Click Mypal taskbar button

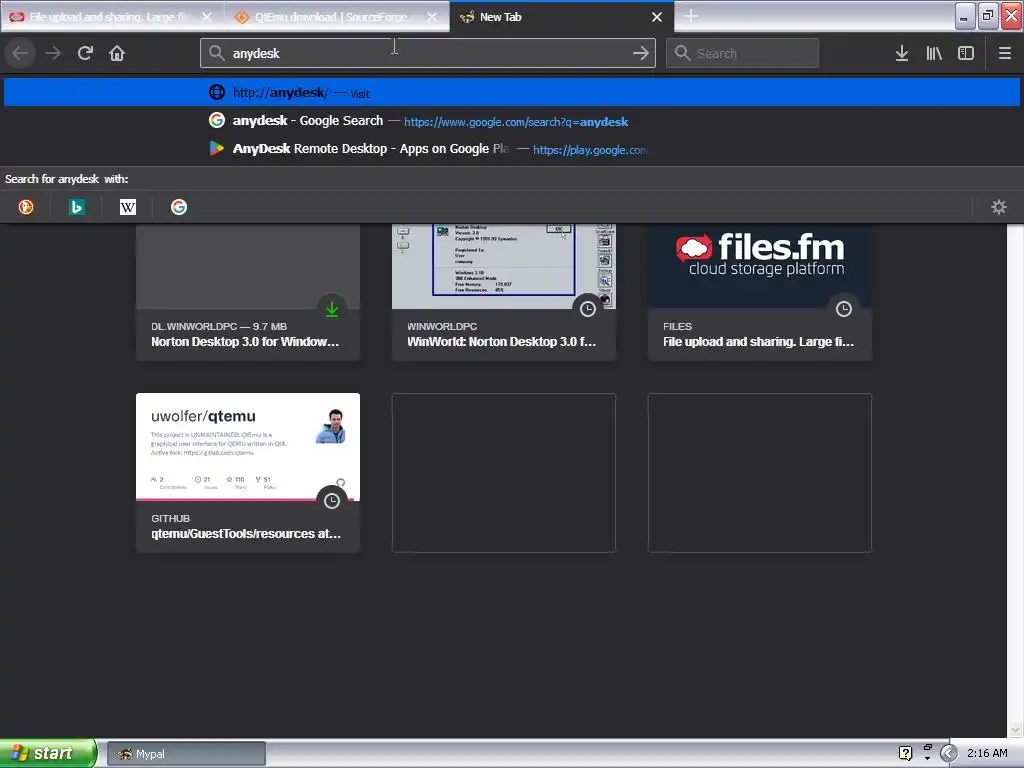point(186,754)
